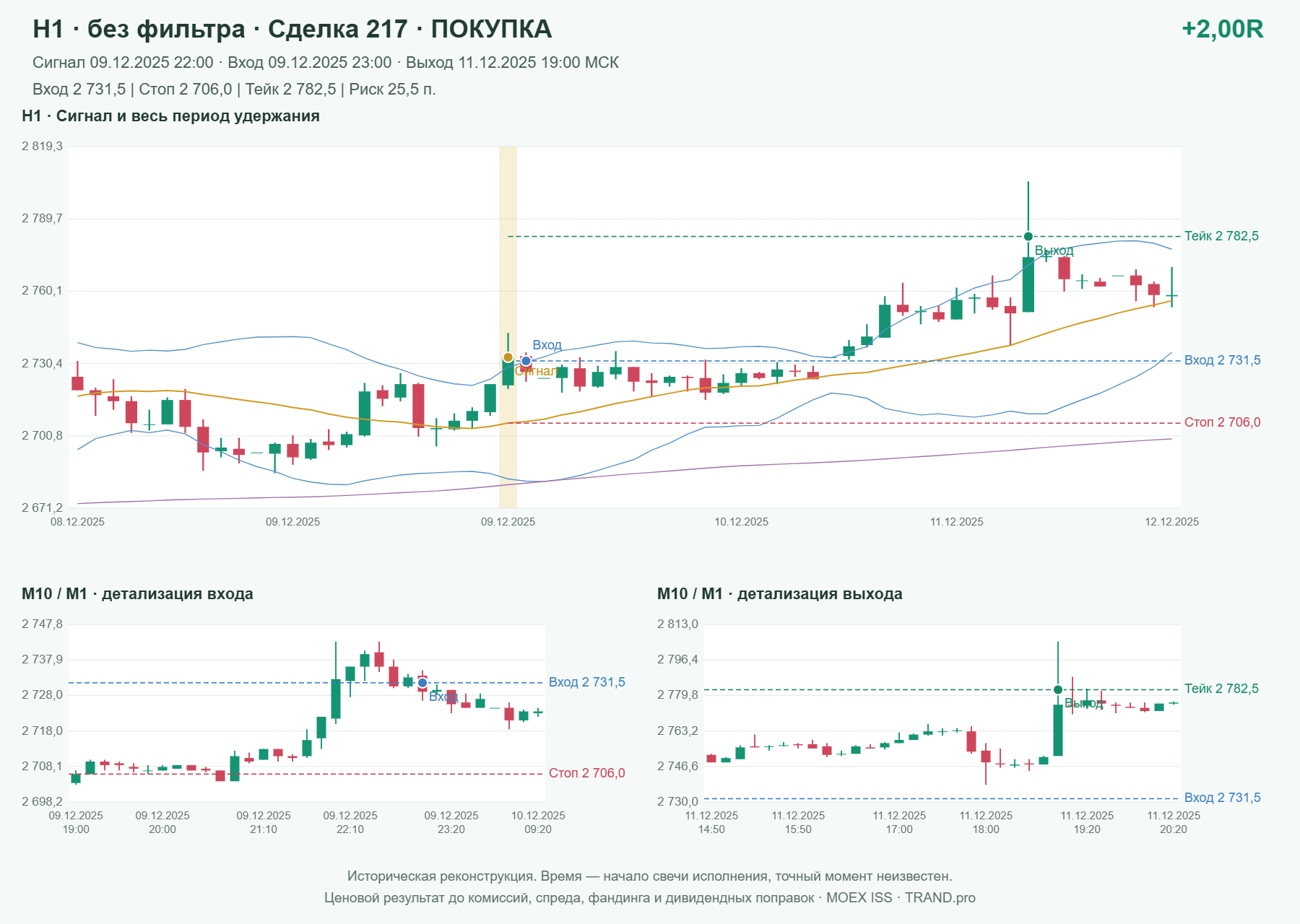This screenshot has width=1300, height=924.
Task: Click y-axis value 2 747,8 in entry detail chart
Action: click(x=42, y=624)
